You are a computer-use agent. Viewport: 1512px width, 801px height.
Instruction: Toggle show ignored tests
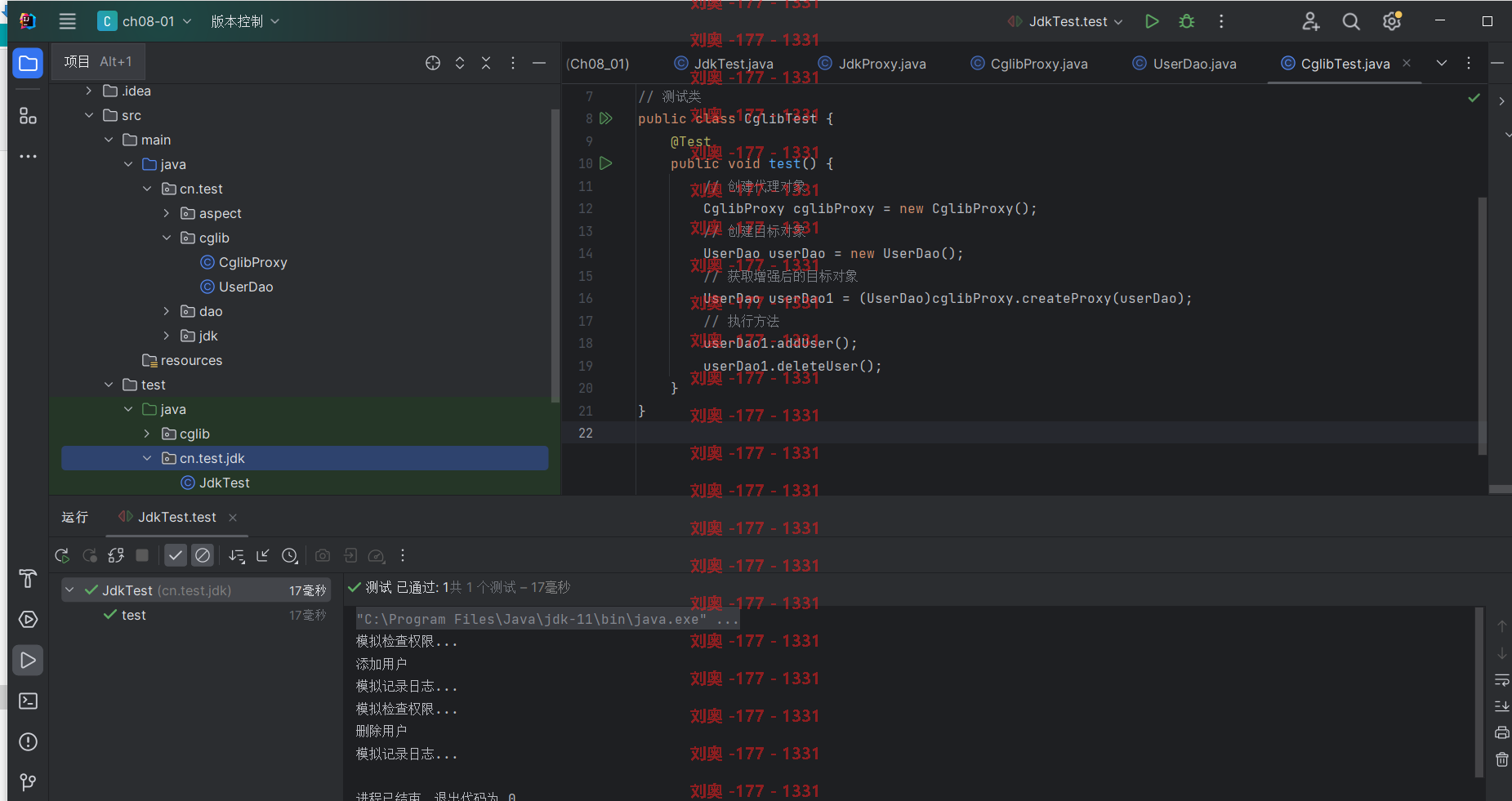[x=203, y=555]
